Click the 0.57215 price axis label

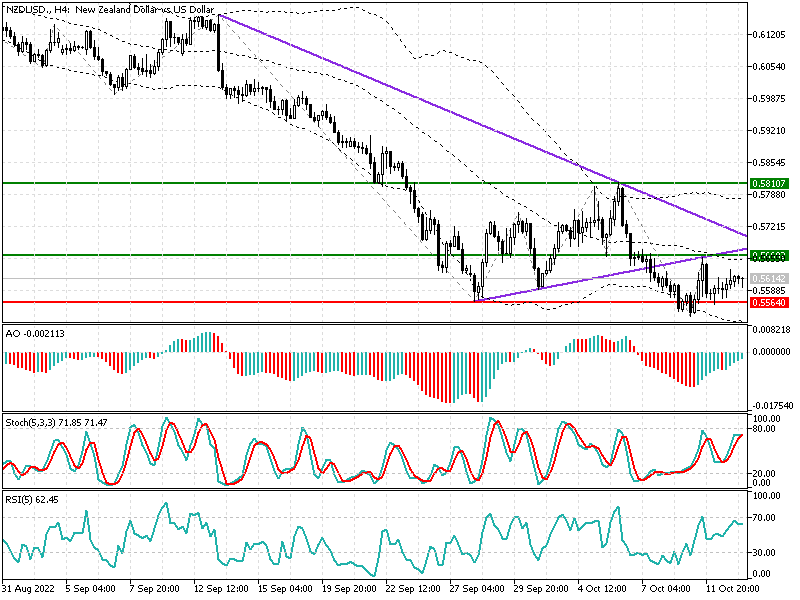point(766,226)
